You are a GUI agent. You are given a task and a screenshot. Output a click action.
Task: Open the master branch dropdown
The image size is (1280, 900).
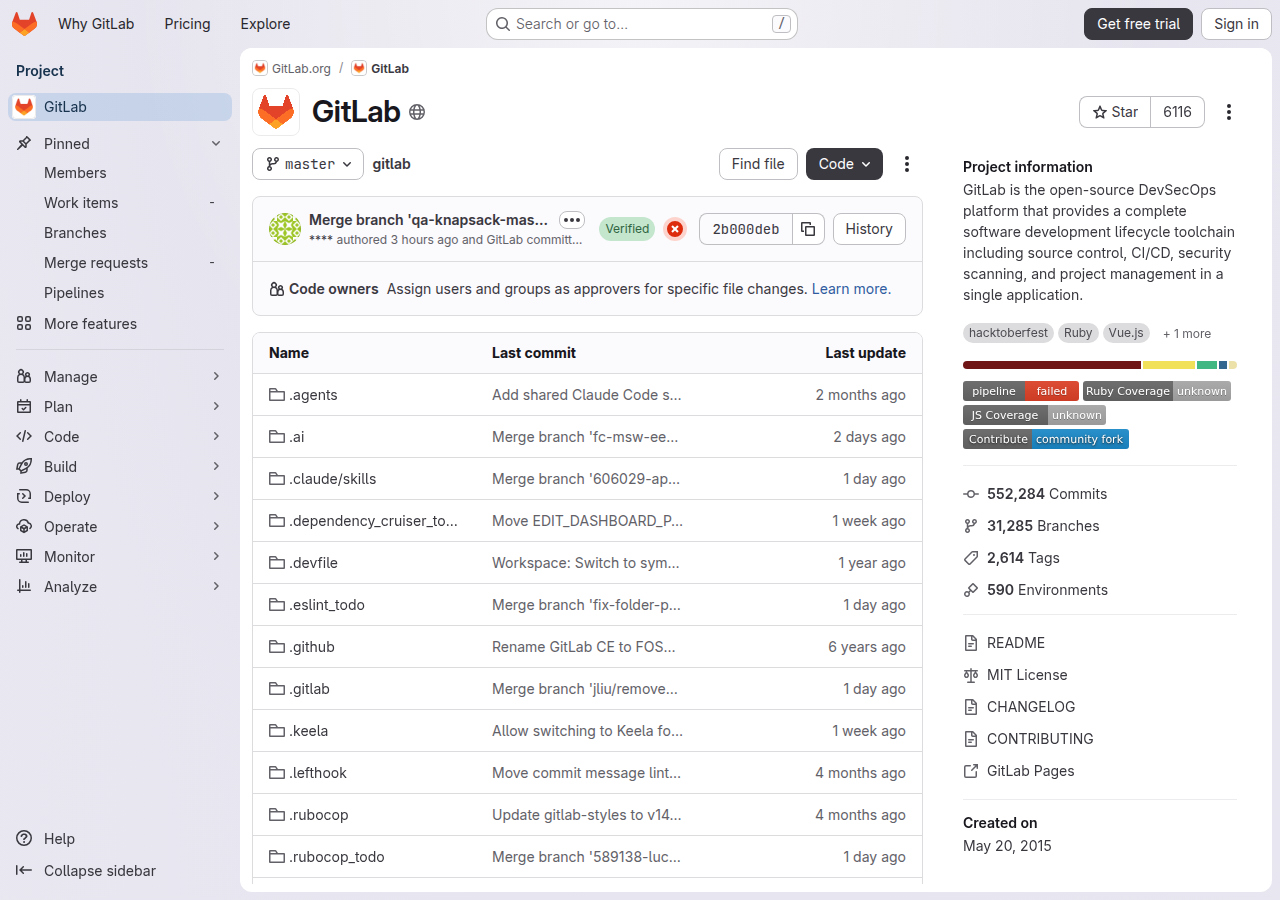point(308,164)
